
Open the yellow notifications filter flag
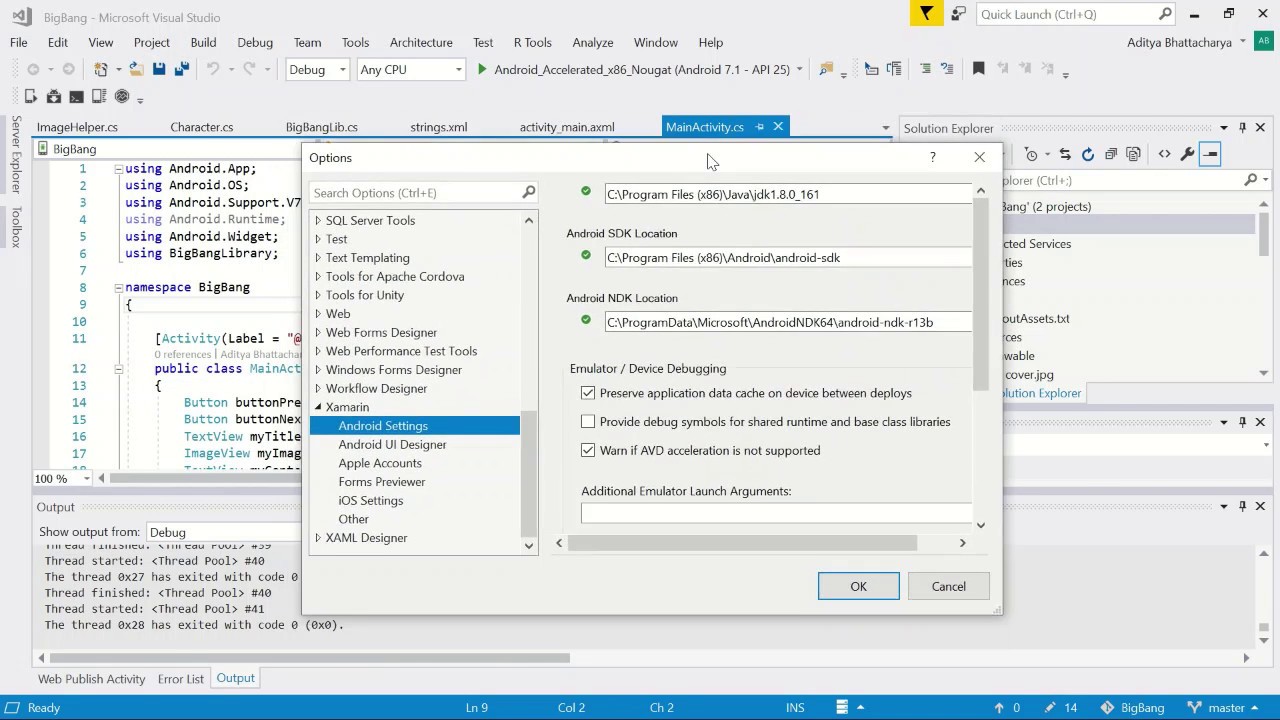click(x=927, y=14)
